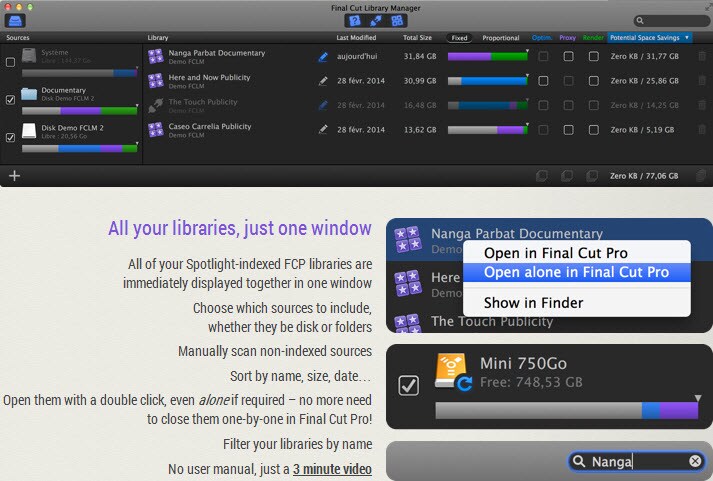Click the Mini 750Go orange drive icon
713x481 pixels.
coord(452,372)
